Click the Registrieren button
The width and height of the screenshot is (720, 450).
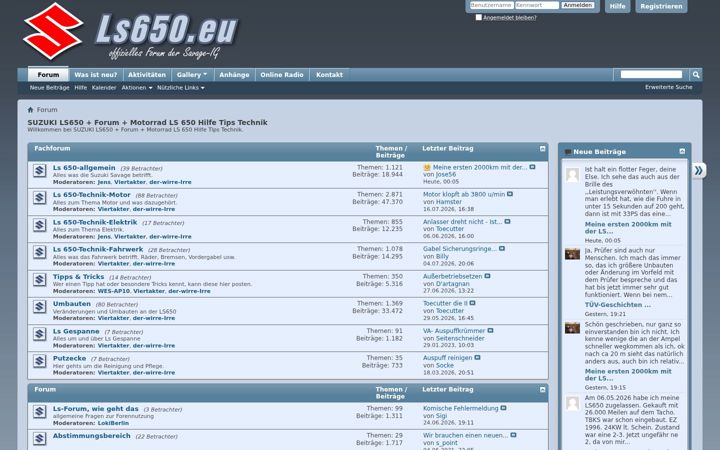(x=661, y=6)
